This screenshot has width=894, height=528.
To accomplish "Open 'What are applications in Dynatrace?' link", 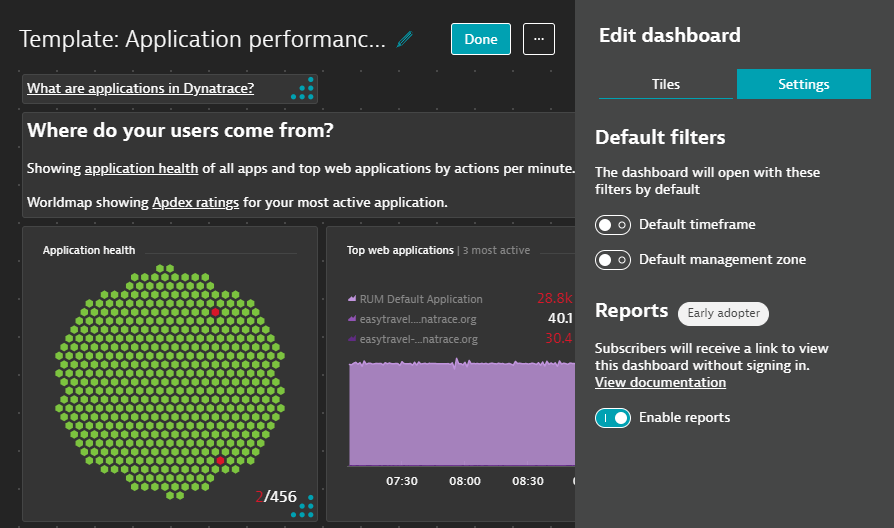I will [x=140, y=88].
